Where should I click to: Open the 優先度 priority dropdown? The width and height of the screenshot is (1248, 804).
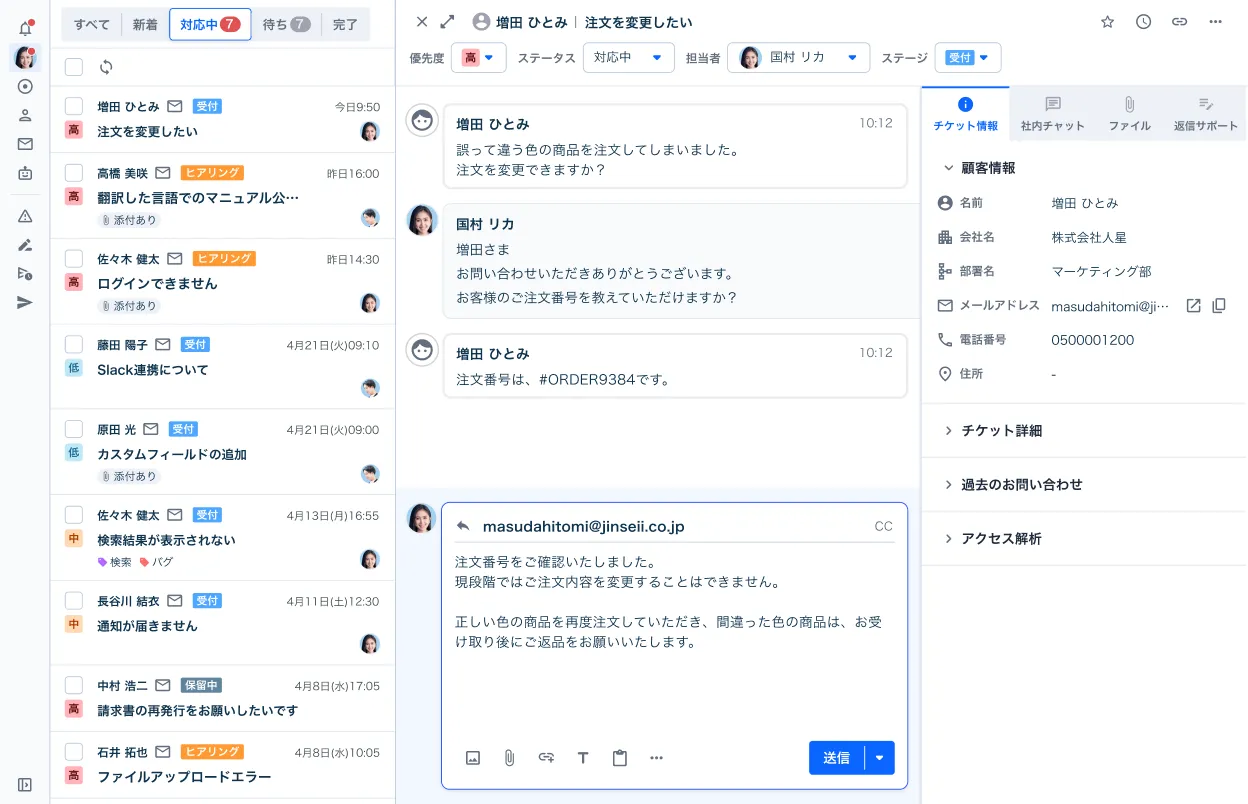tap(479, 58)
